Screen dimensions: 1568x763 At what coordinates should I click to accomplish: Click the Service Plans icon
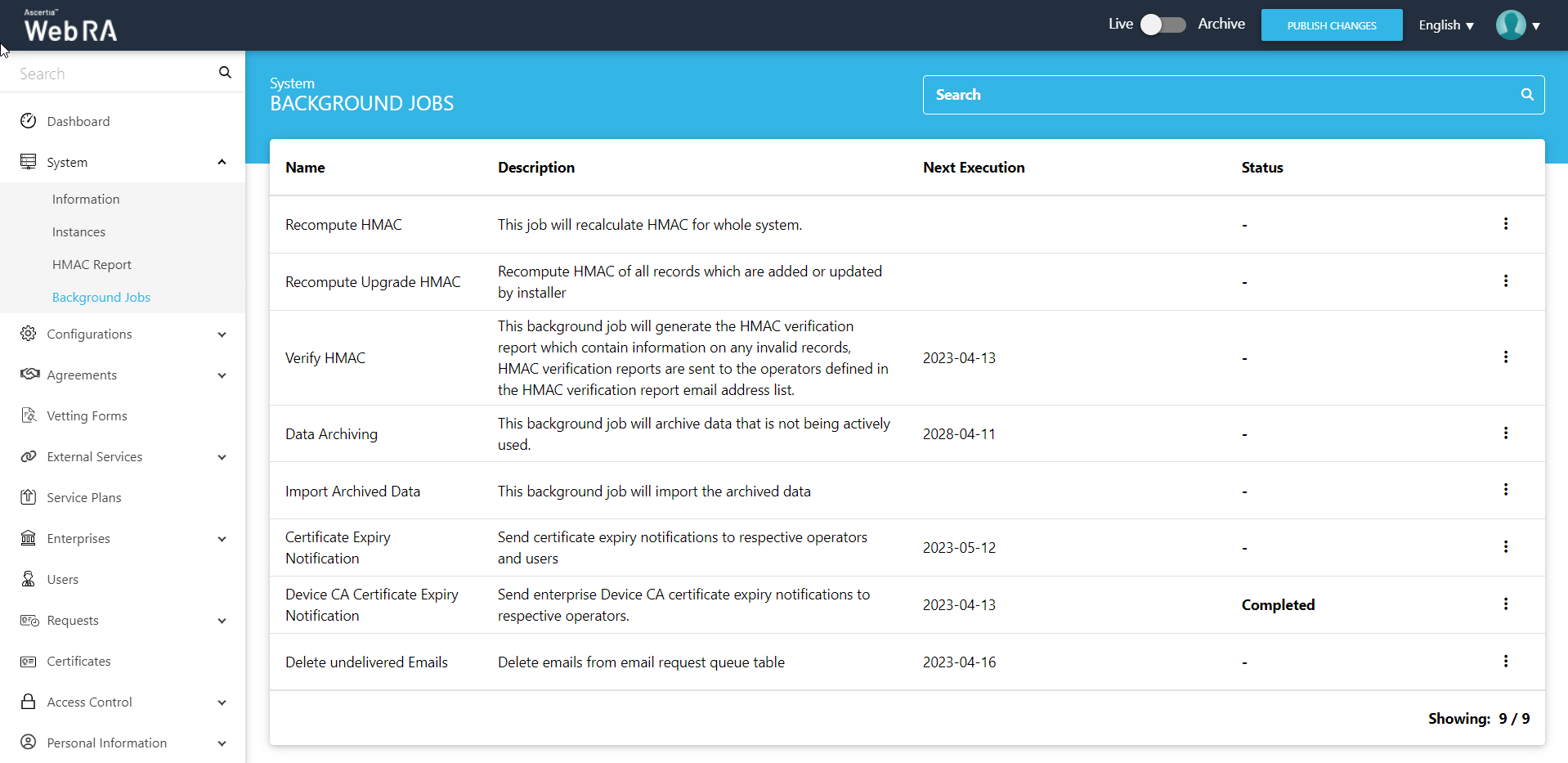point(29,497)
